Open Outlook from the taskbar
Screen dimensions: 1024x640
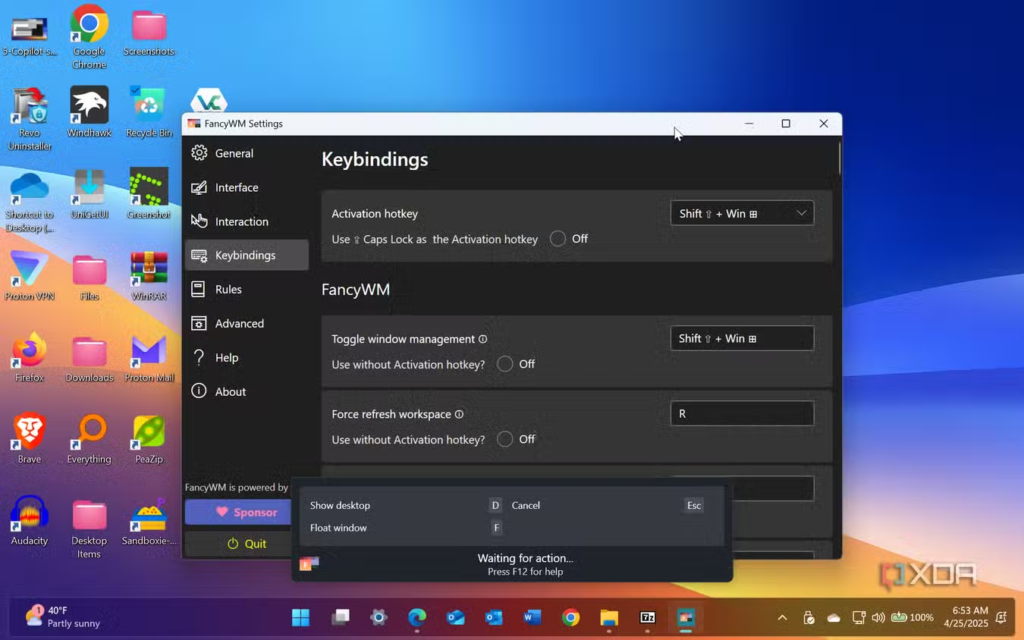point(494,617)
